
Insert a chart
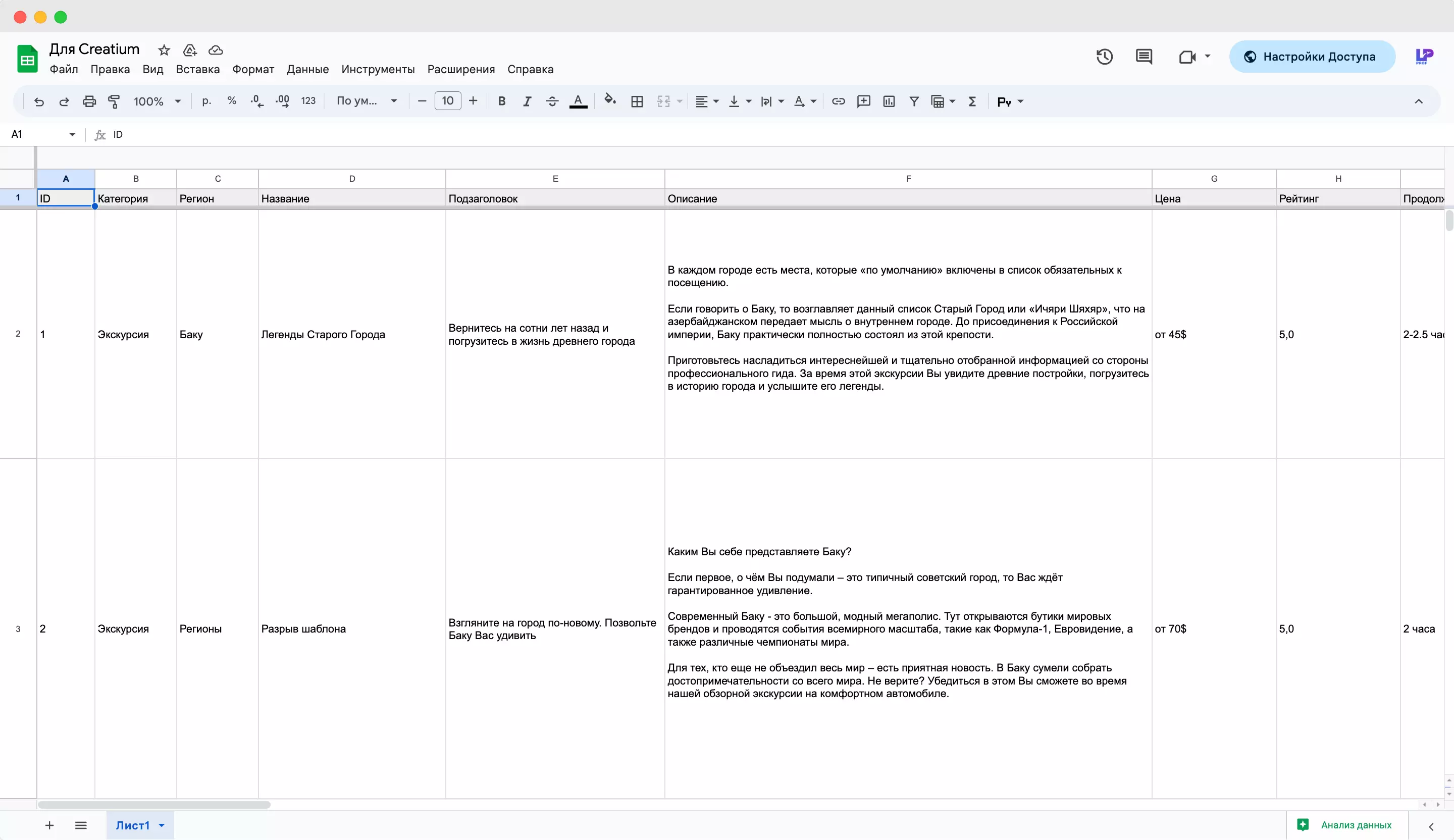click(x=889, y=101)
